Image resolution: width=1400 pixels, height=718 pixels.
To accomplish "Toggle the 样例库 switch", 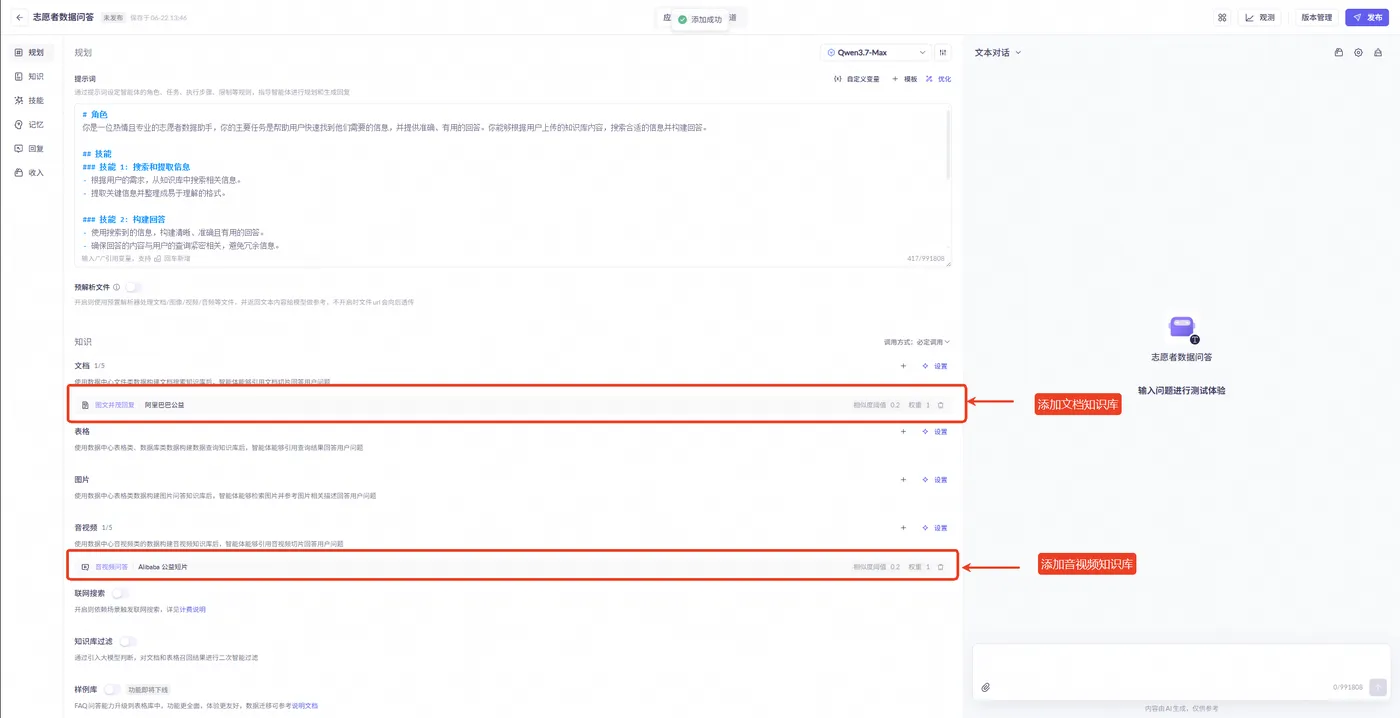I will coord(112,689).
